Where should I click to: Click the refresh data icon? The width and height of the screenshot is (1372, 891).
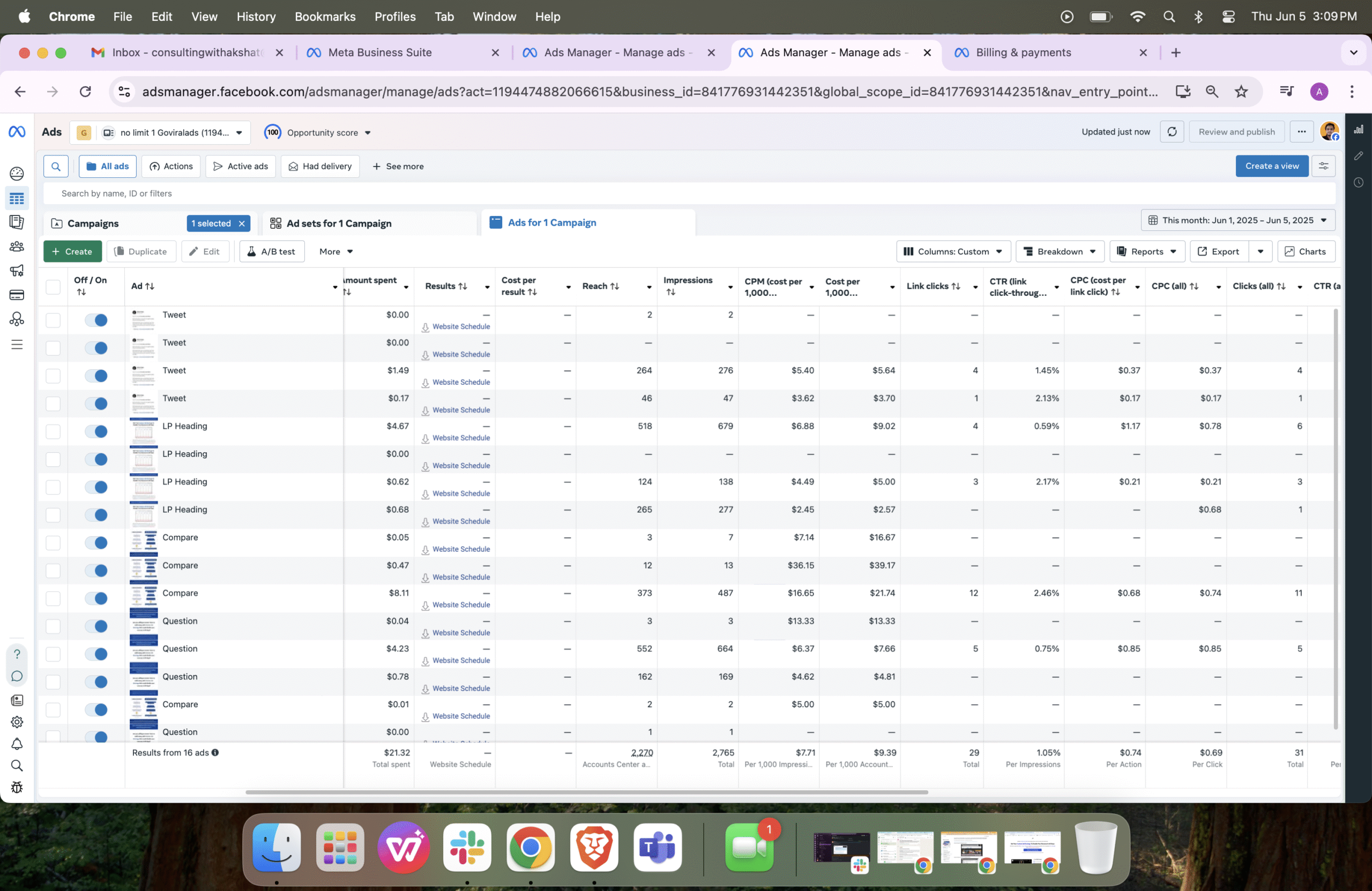pyautogui.click(x=1172, y=132)
